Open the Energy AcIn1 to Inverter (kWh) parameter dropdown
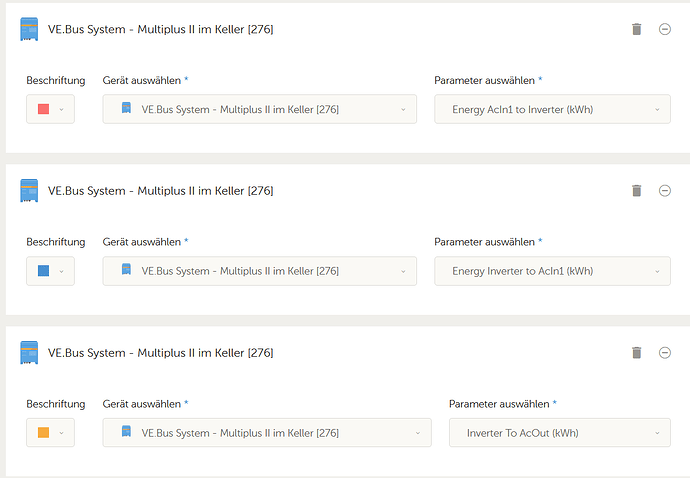Viewport: 690px width, 478px height. tap(552, 109)
